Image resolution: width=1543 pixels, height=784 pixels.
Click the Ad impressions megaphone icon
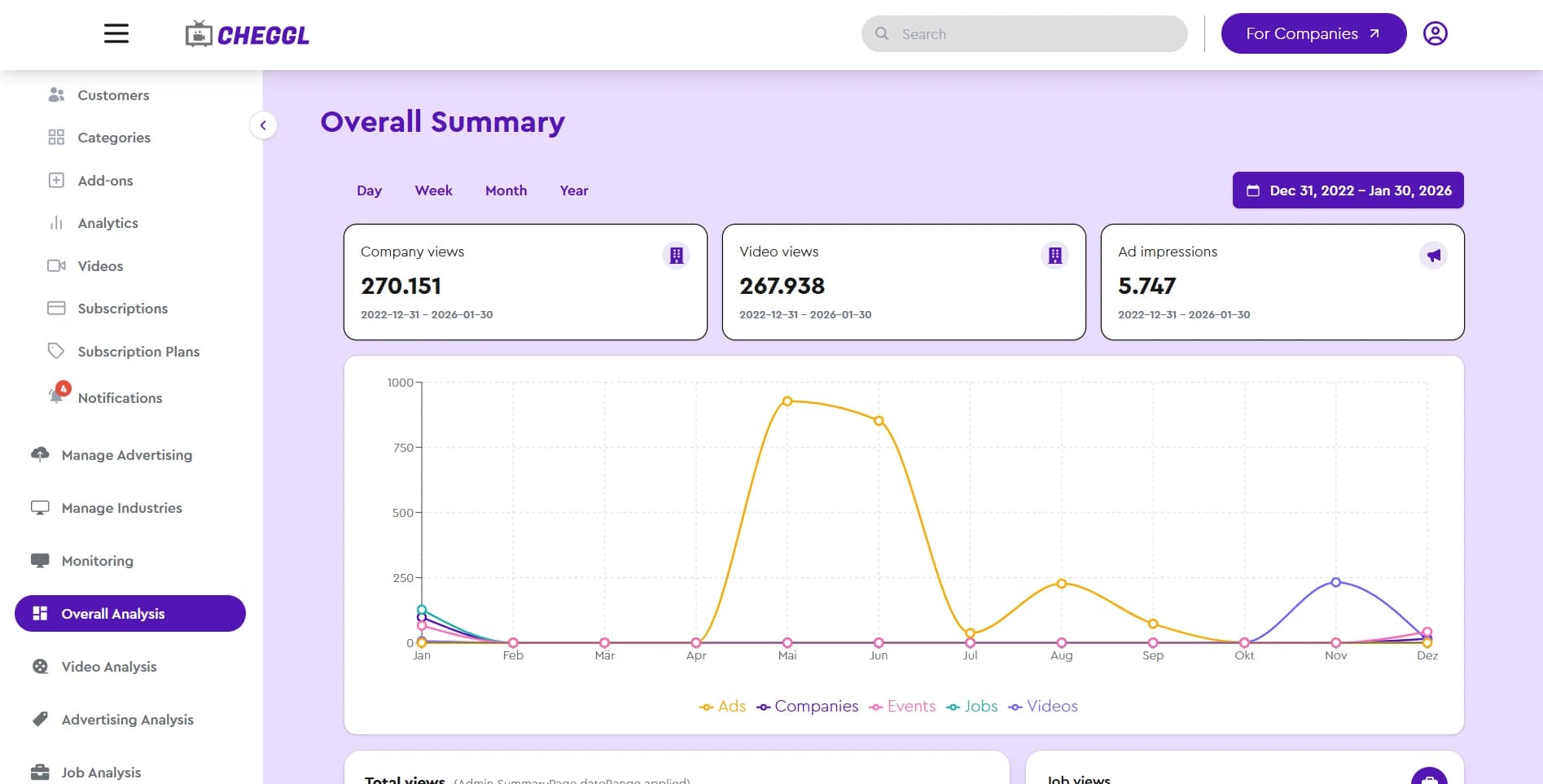(1433, 256)
